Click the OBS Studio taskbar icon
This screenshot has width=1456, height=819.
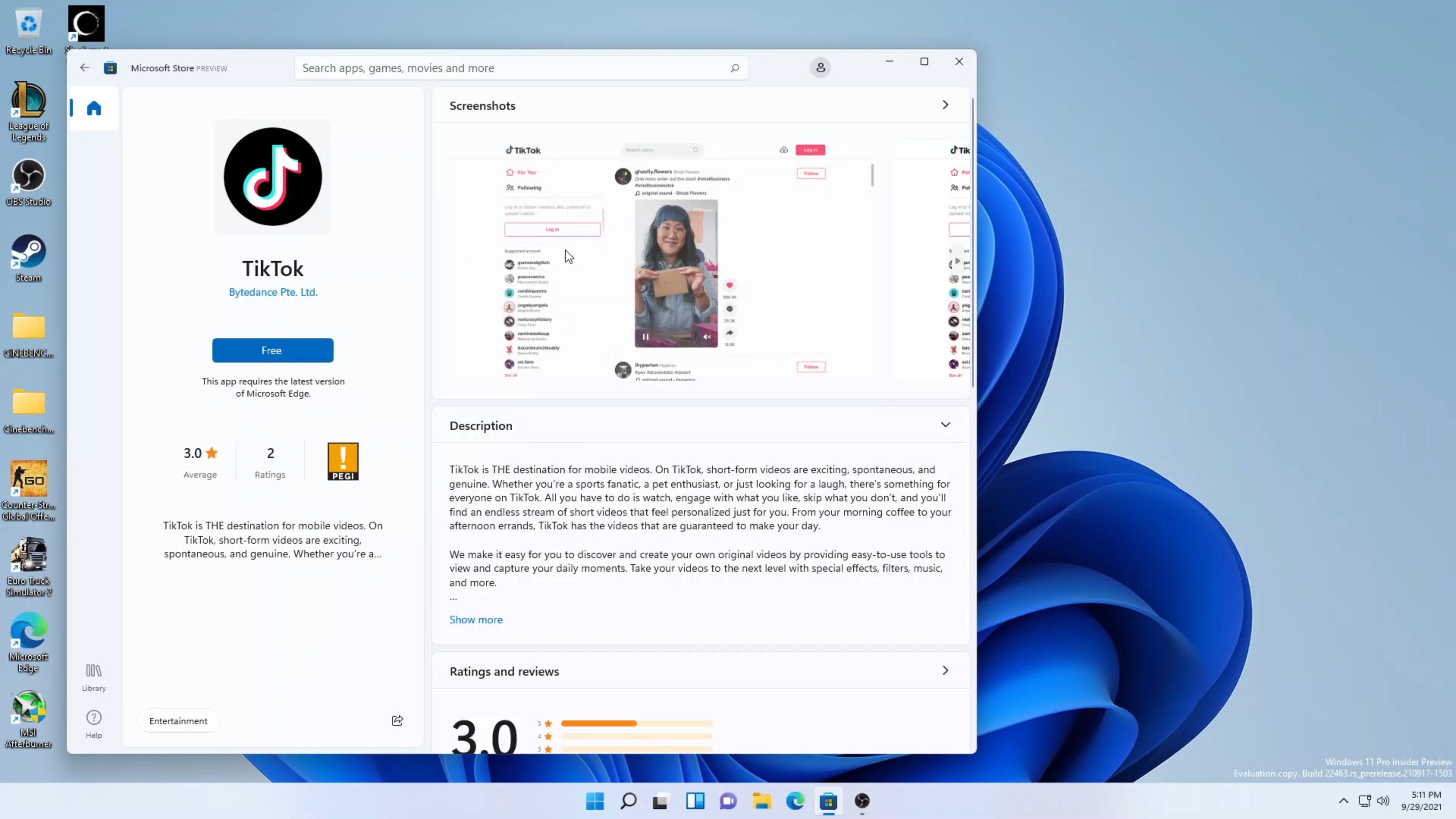(x=861, y=801)
